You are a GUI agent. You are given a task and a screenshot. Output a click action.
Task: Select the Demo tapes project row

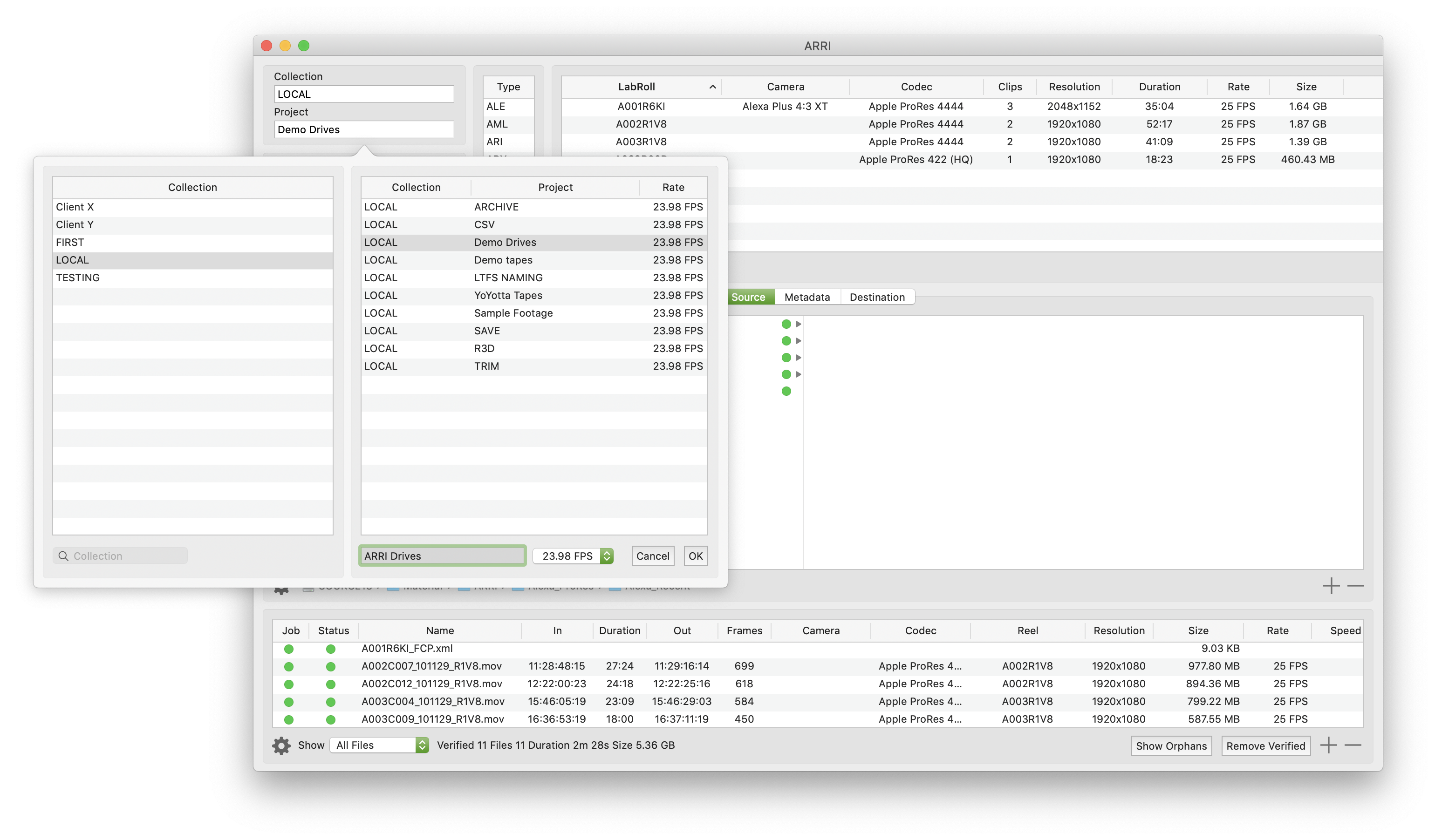pyautogui.click(x=534, y=260)
